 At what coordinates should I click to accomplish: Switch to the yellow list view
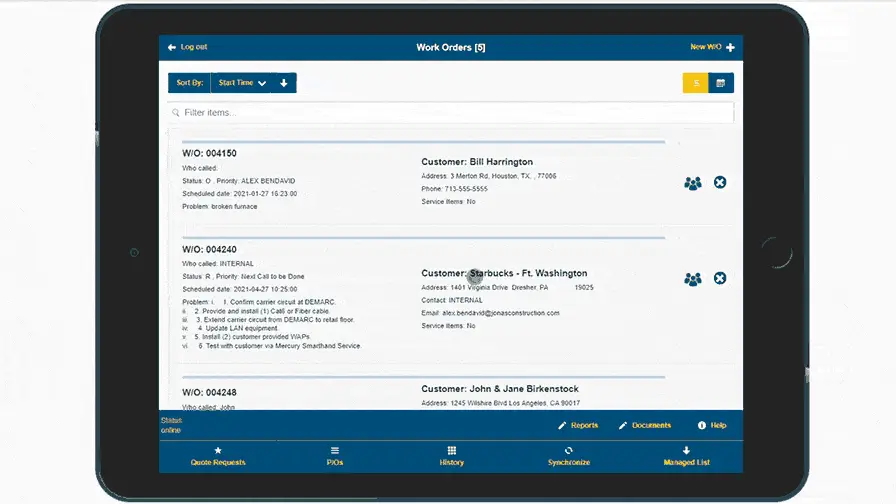[696, 83]
